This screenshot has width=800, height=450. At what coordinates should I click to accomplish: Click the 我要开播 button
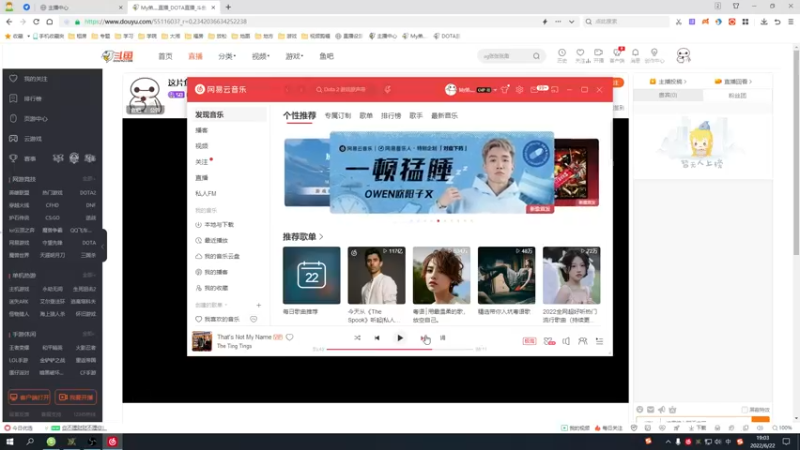pyautogui.click(x=76, y=397)
